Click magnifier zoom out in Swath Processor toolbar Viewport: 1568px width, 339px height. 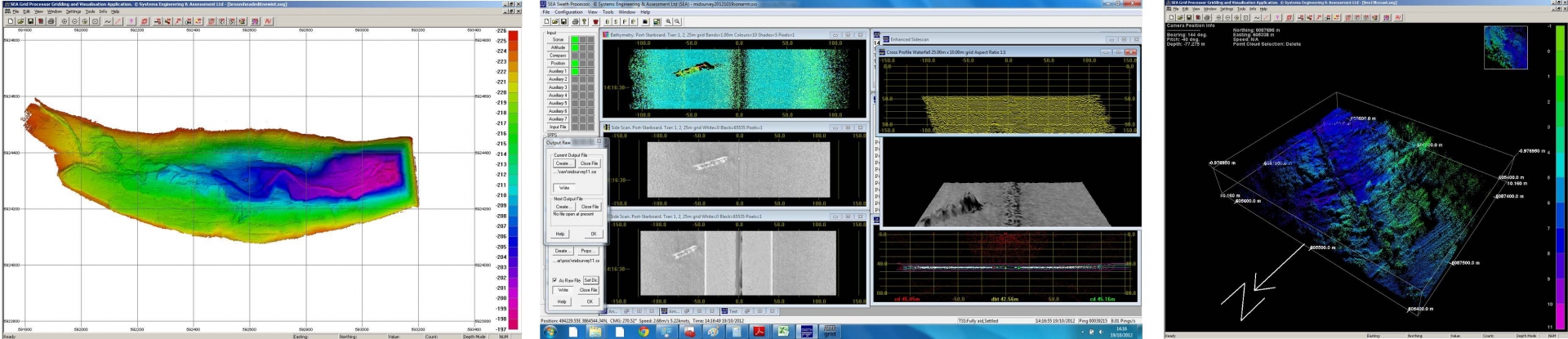[x=677, y=22]
